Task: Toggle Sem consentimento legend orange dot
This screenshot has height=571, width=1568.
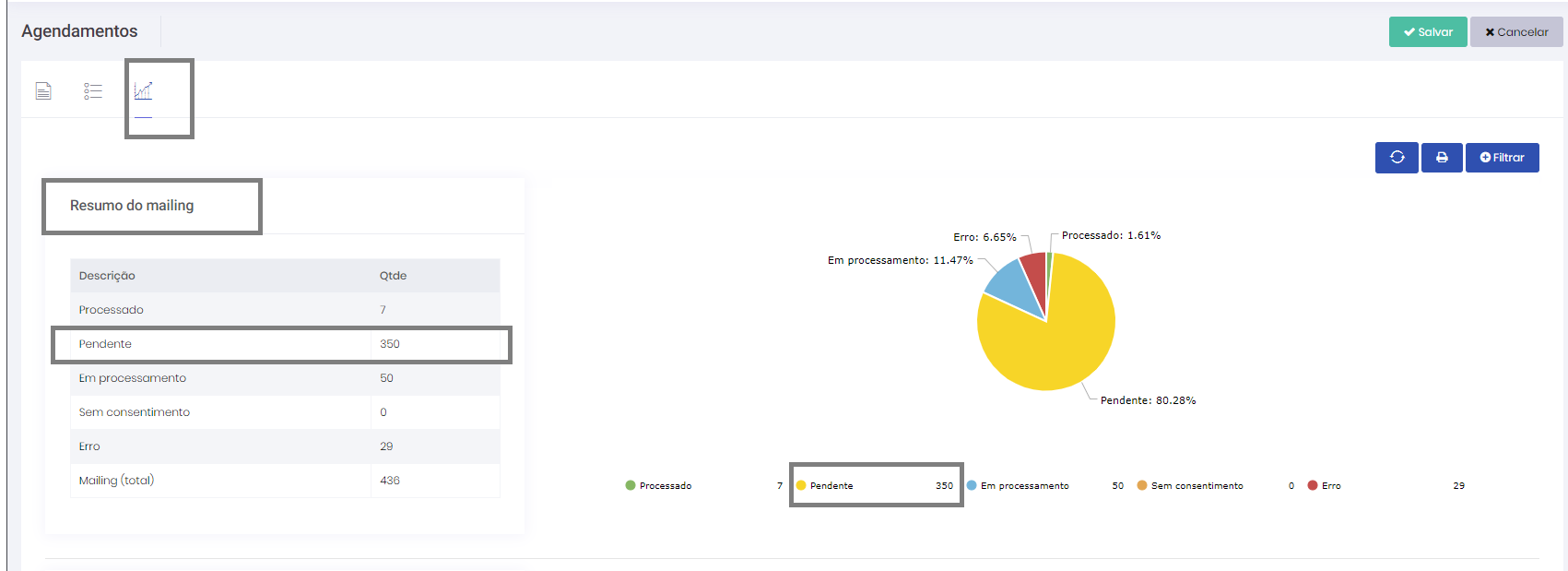Action: [x=1142, y=485]
